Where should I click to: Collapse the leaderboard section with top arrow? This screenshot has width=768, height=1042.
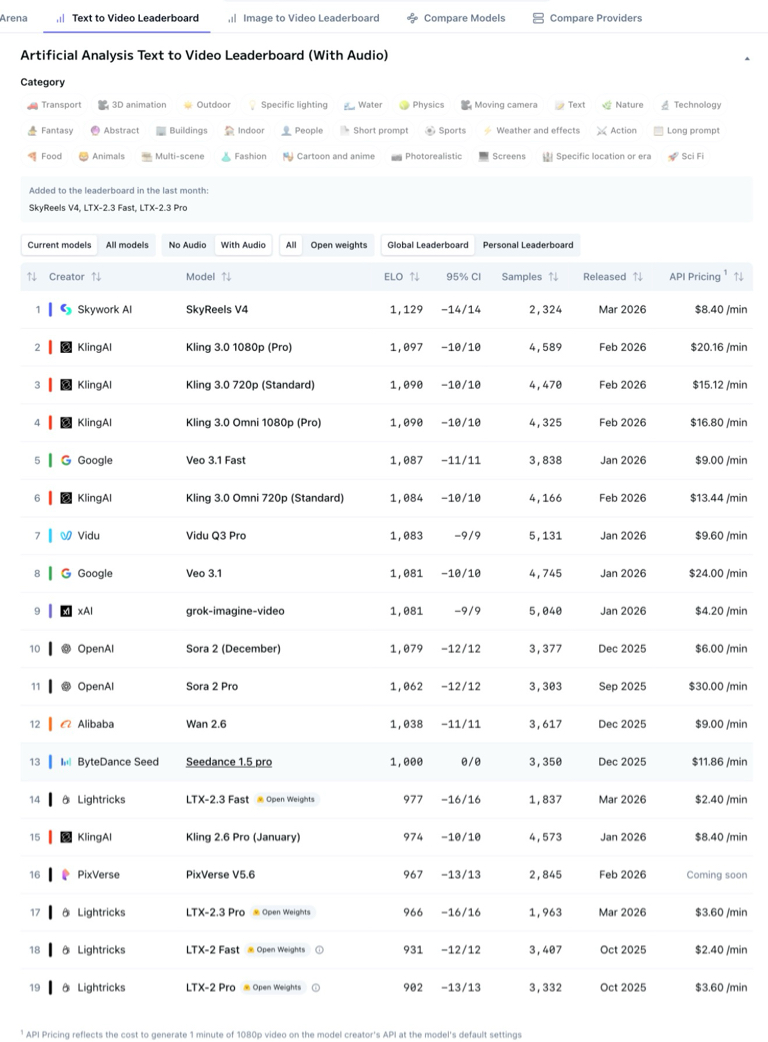746,59
